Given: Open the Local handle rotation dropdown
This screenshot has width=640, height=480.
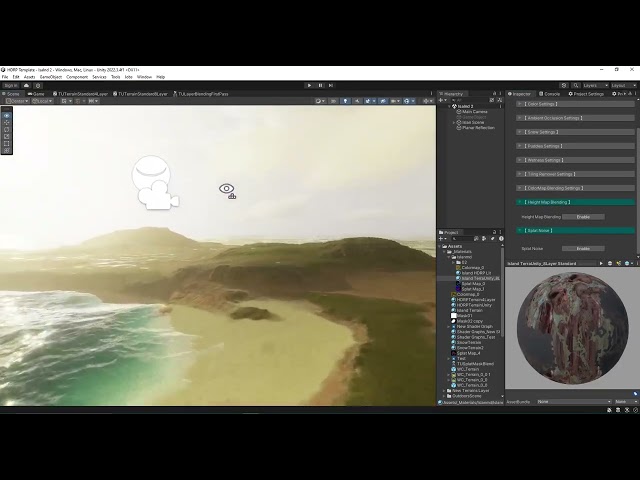Looking at the screenshot, I should click(42, 101).
